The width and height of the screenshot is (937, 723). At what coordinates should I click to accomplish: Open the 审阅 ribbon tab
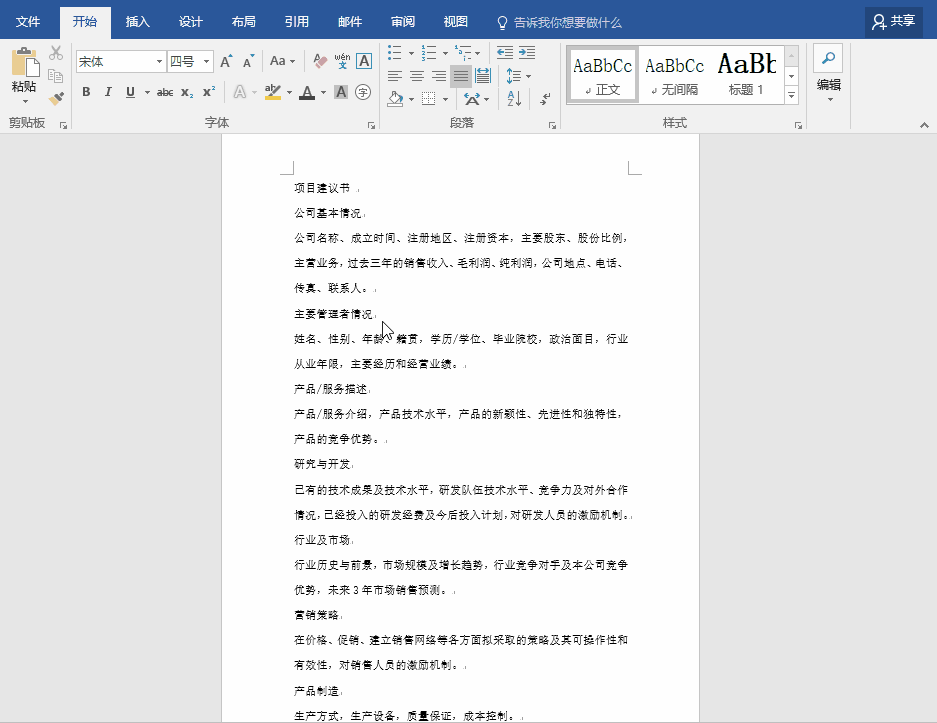coord(403,21)
